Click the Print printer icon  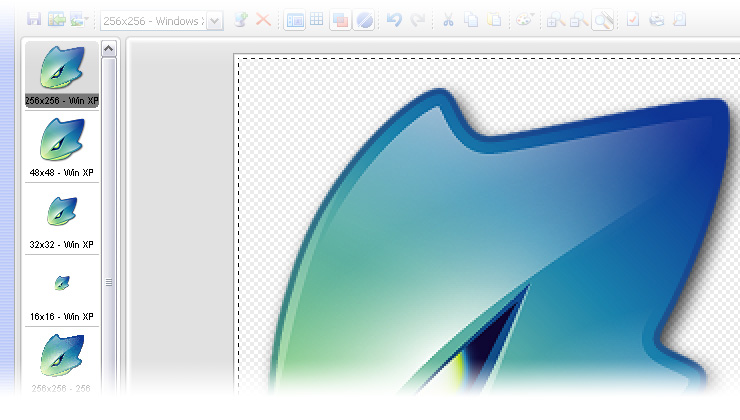[656, 20]
